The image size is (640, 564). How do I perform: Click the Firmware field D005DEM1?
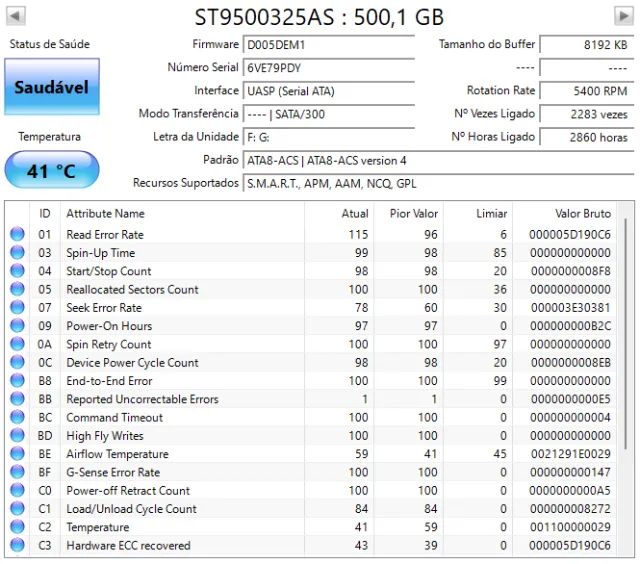329,44
